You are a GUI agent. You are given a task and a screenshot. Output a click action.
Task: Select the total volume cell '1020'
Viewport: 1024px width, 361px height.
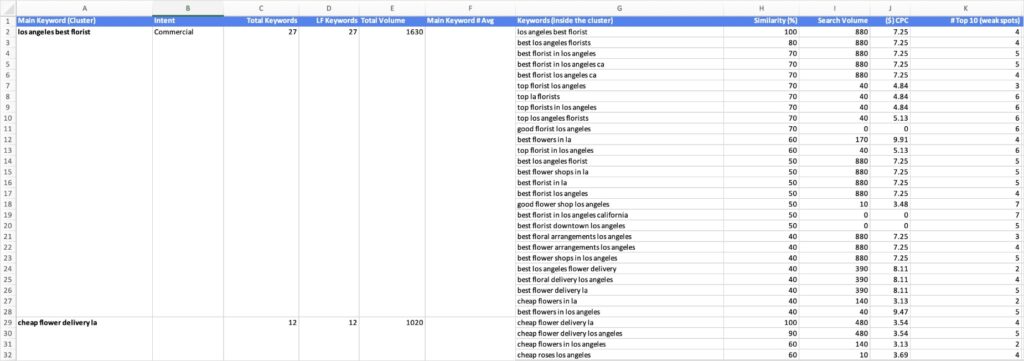(392, 322)
